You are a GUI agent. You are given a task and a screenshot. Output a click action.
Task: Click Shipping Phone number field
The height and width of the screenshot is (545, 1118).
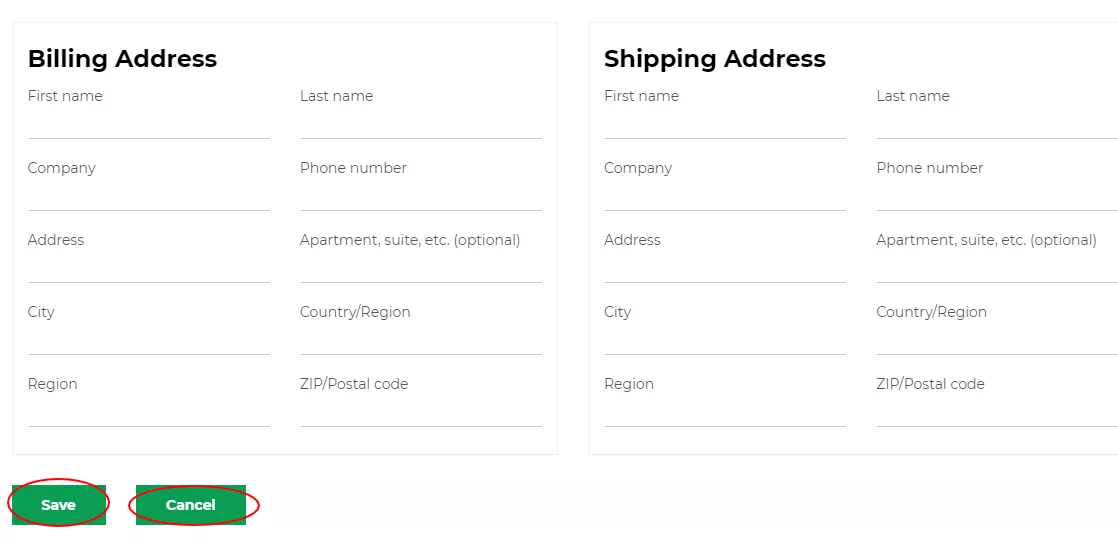pyautogui.click(x=996, y=196)
